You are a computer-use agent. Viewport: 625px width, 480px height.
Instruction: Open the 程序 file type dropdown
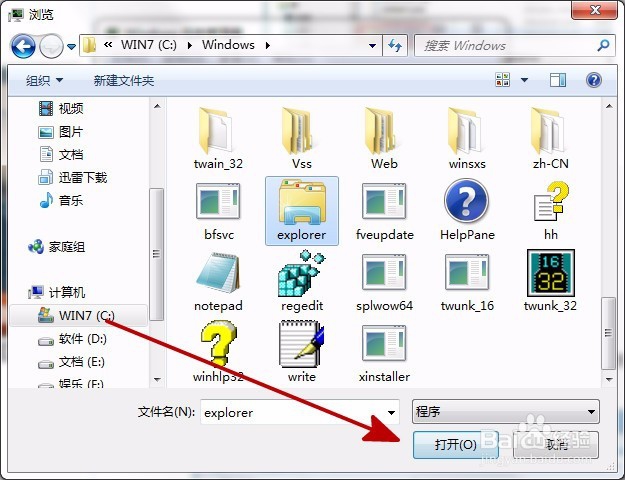(x=505, y=411)
